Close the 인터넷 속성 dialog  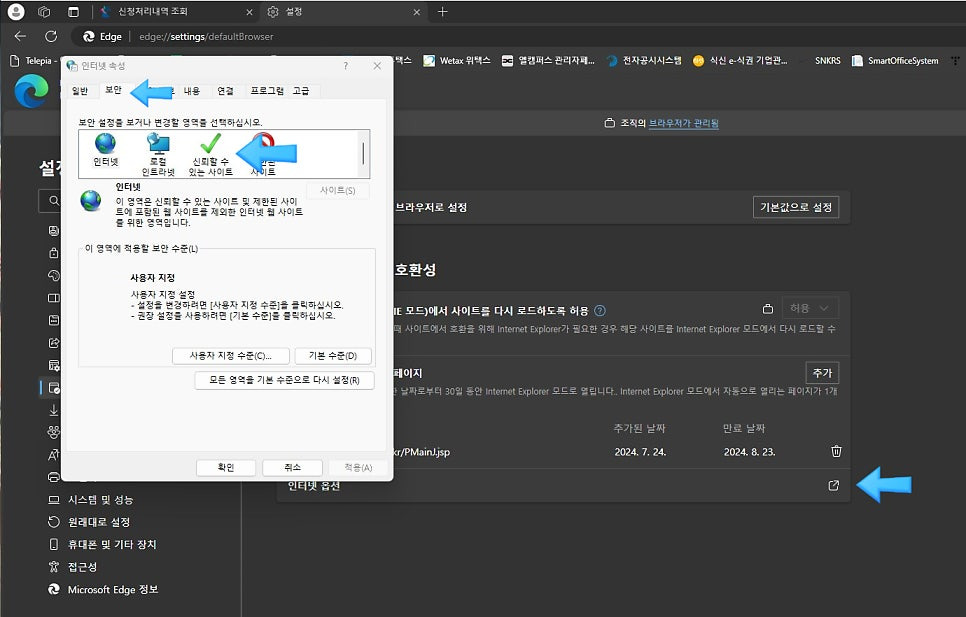tap(377, 66)
